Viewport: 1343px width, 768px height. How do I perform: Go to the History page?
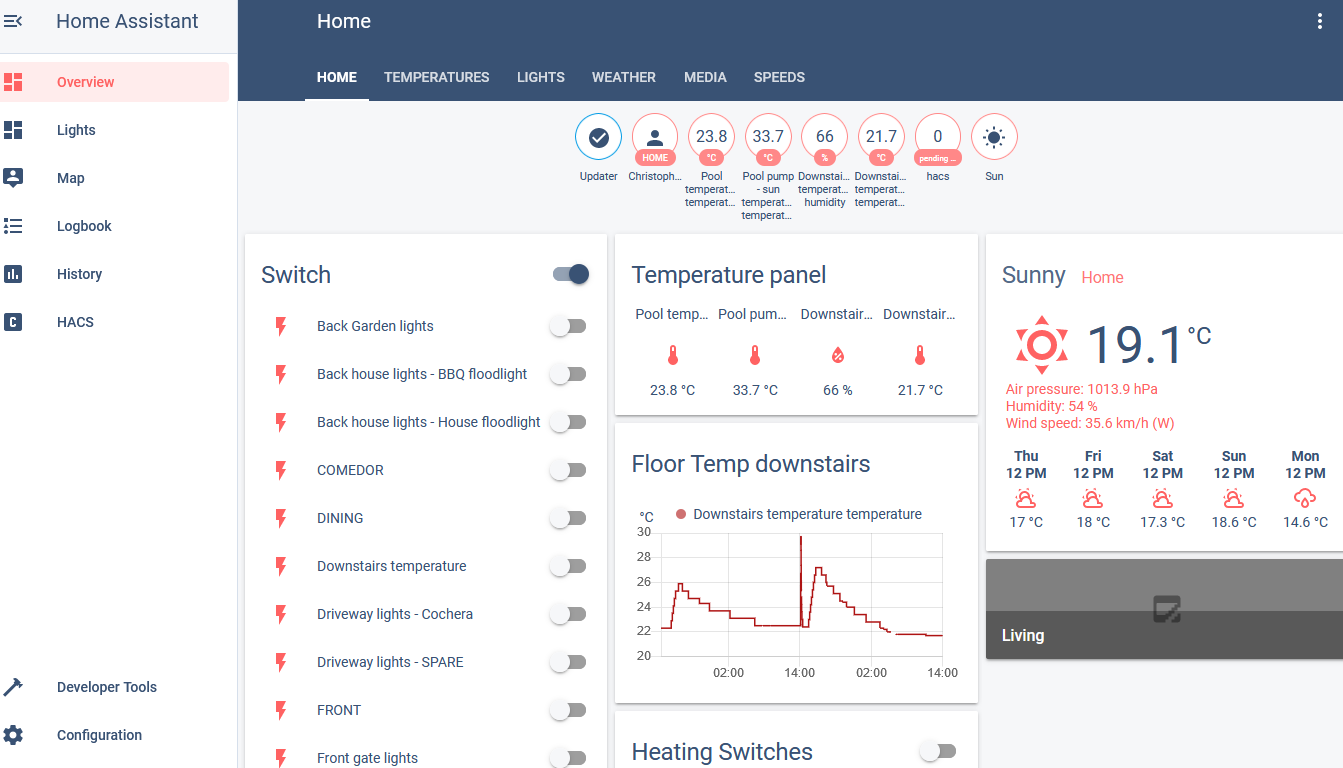114,274
